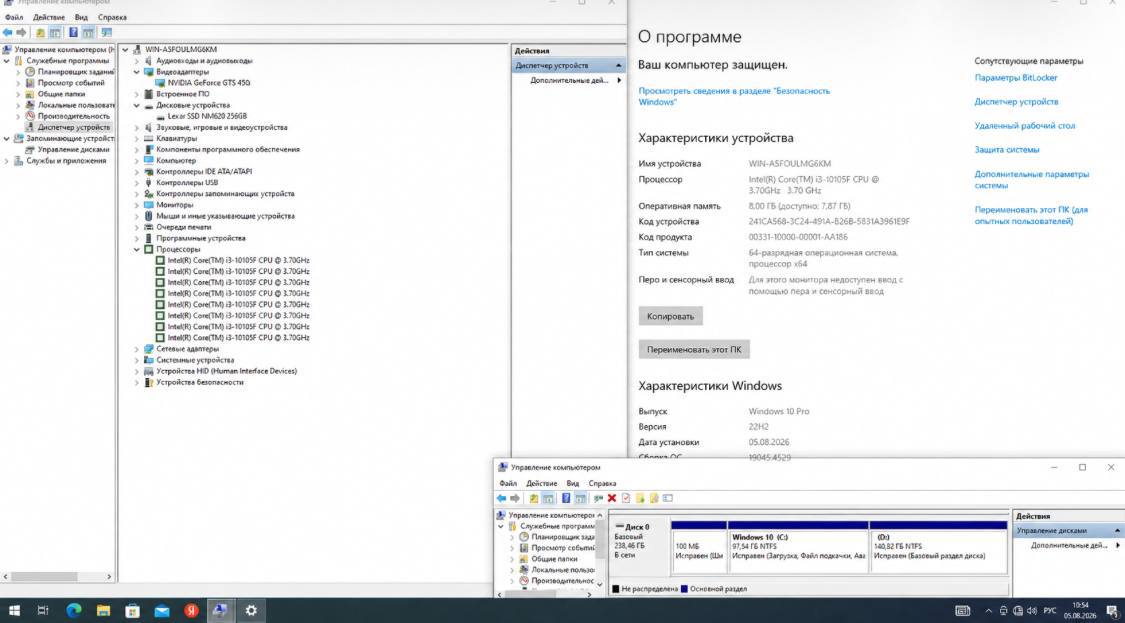Open Yandex browser from taskbar

(190, 611)
